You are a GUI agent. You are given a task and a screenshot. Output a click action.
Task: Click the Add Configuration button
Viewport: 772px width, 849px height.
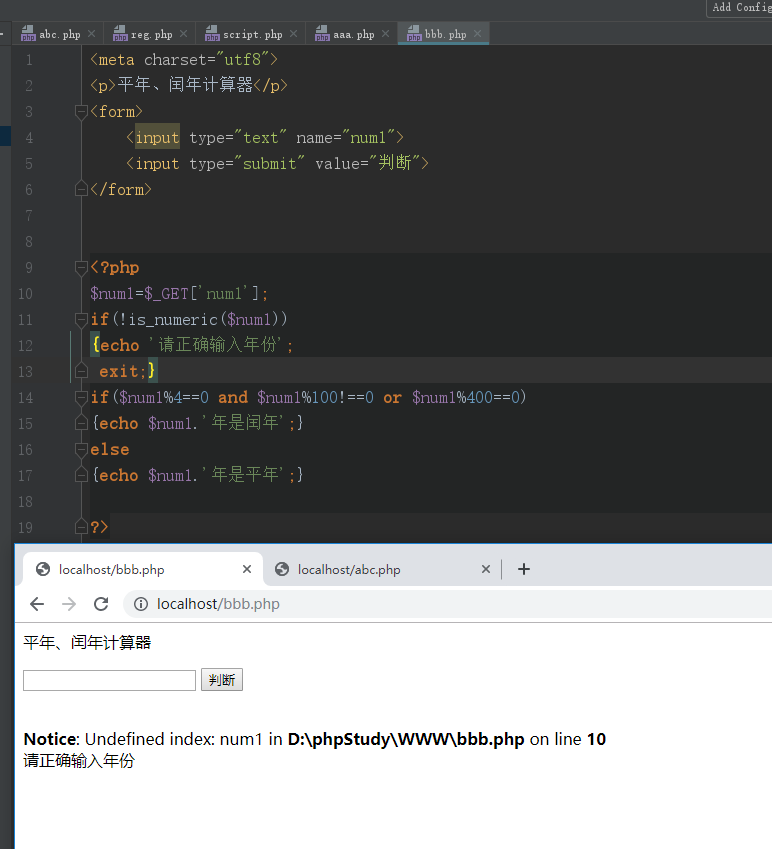pyautogui.click(x=740, y=8)
